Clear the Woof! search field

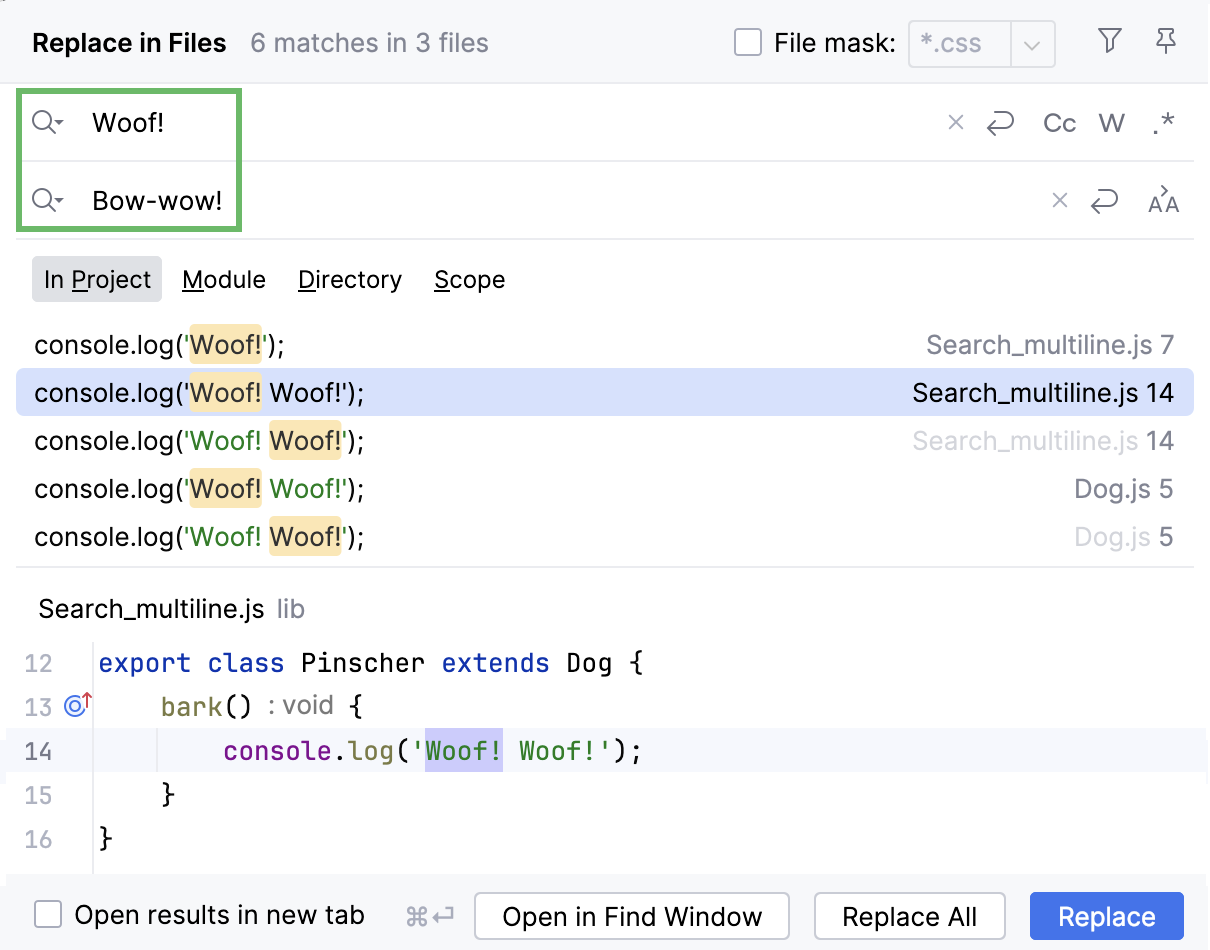[956, 123]
